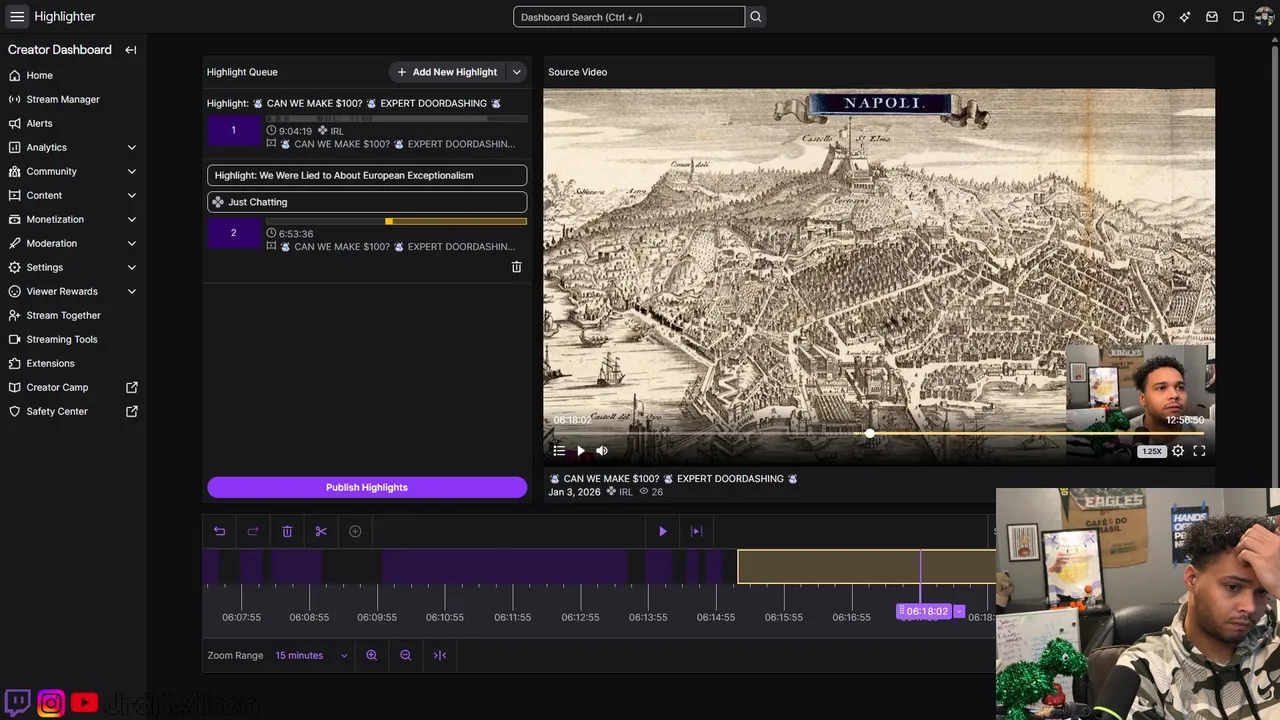Select highlight 2 thumbnail in queue
The image size is (1280, 720).
[234, 233]
